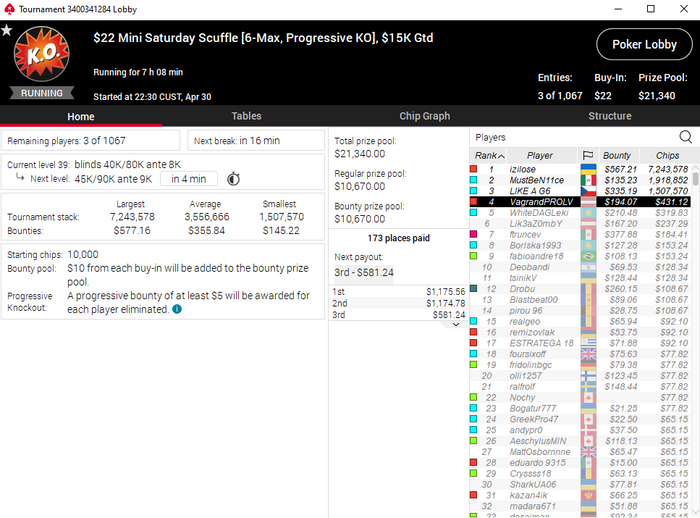This screenshot has width=700, height=518.
Task: Select player Borlska1993
Action: [579, 245]
